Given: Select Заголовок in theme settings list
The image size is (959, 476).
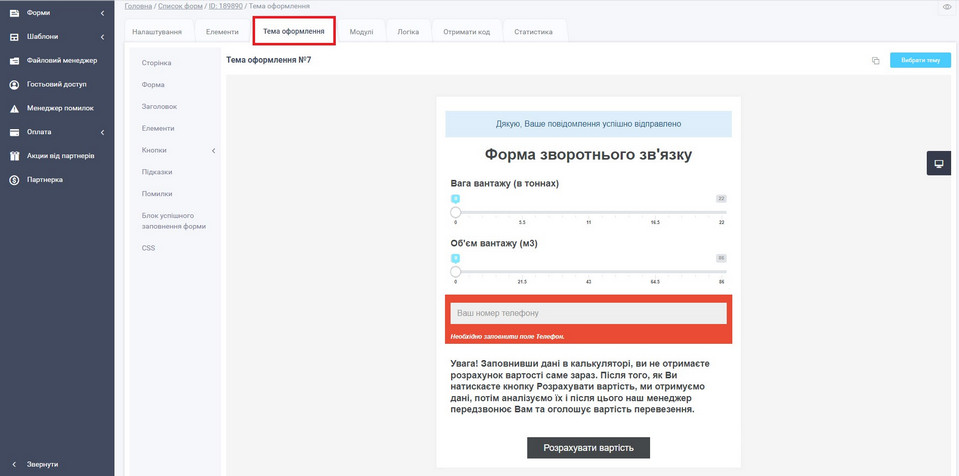Looking at the screenshot, I should tap(159, 106).
